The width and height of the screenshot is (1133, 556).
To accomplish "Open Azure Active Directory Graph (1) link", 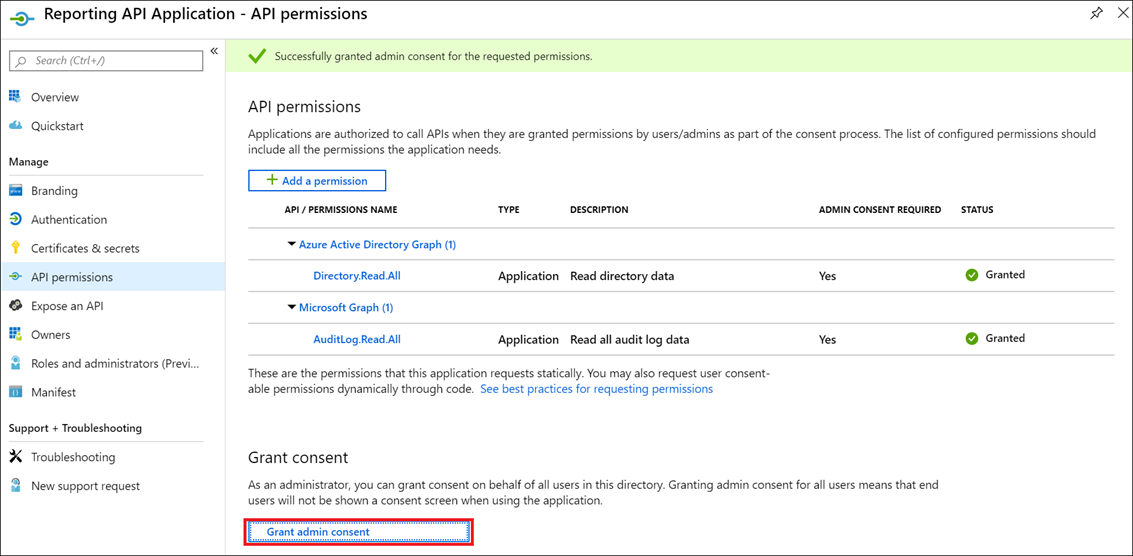I will (377, 244).
